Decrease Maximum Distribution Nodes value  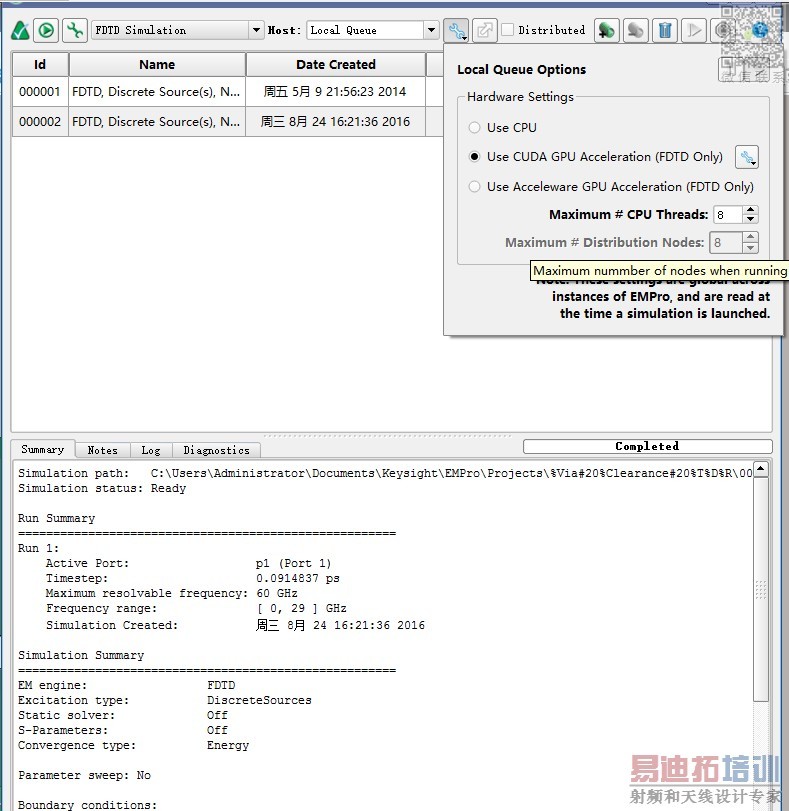tap(750, 248)
